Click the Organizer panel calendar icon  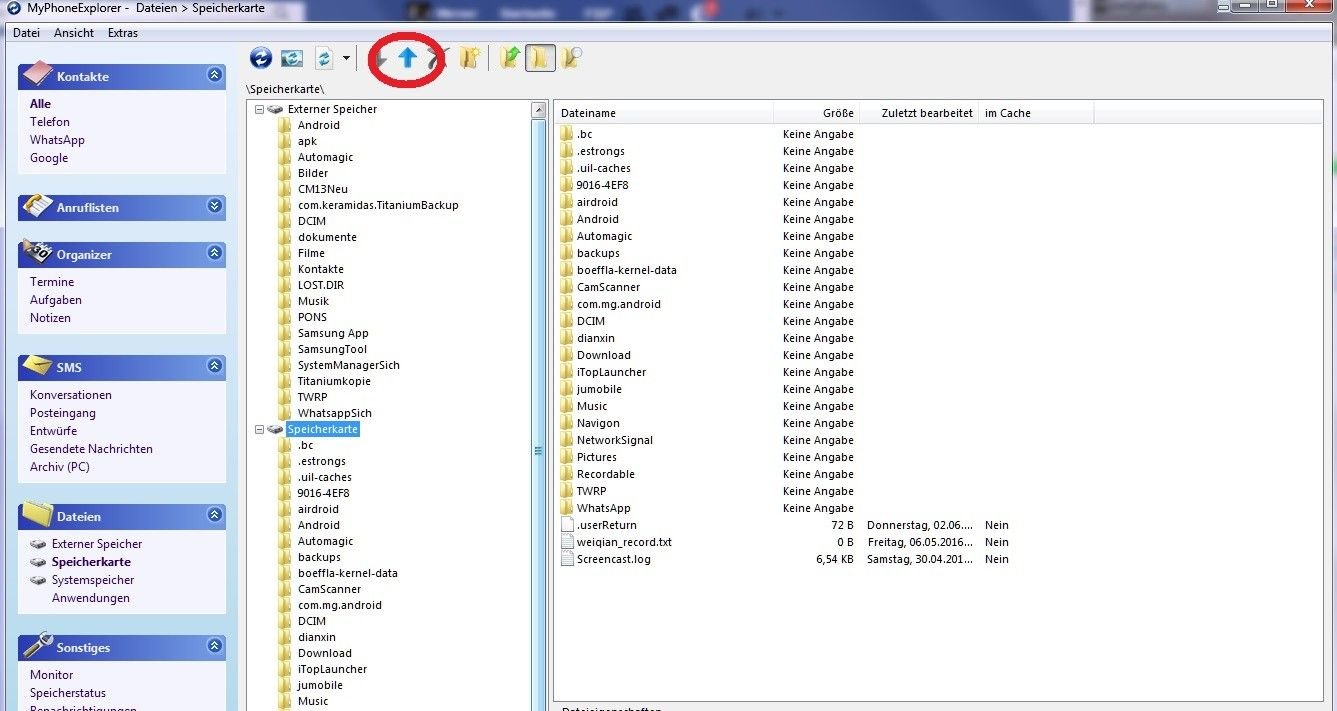click(37, 252)
